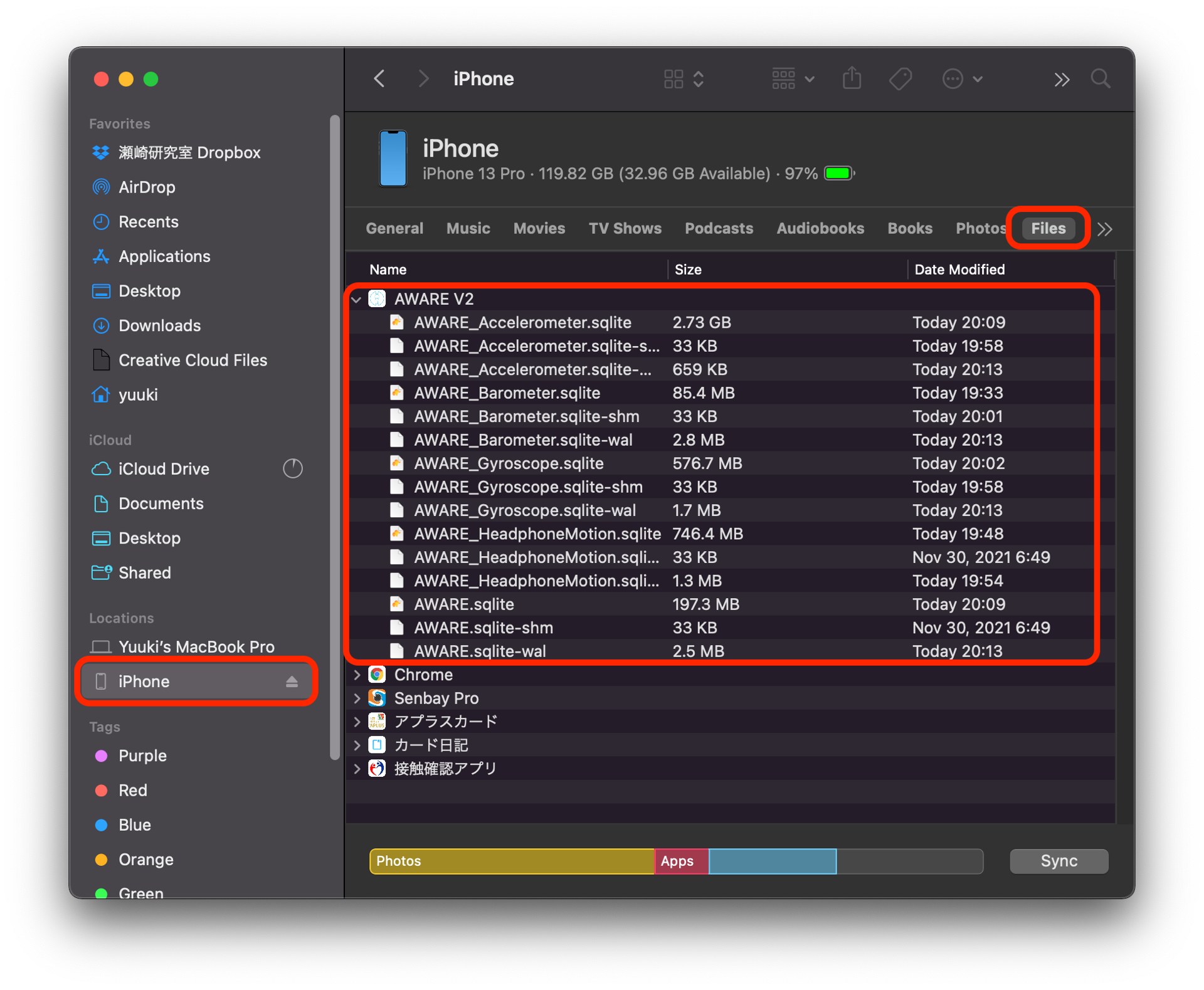Switch to the General tab
The image size is (1204, 990).
tap(394, 228)
